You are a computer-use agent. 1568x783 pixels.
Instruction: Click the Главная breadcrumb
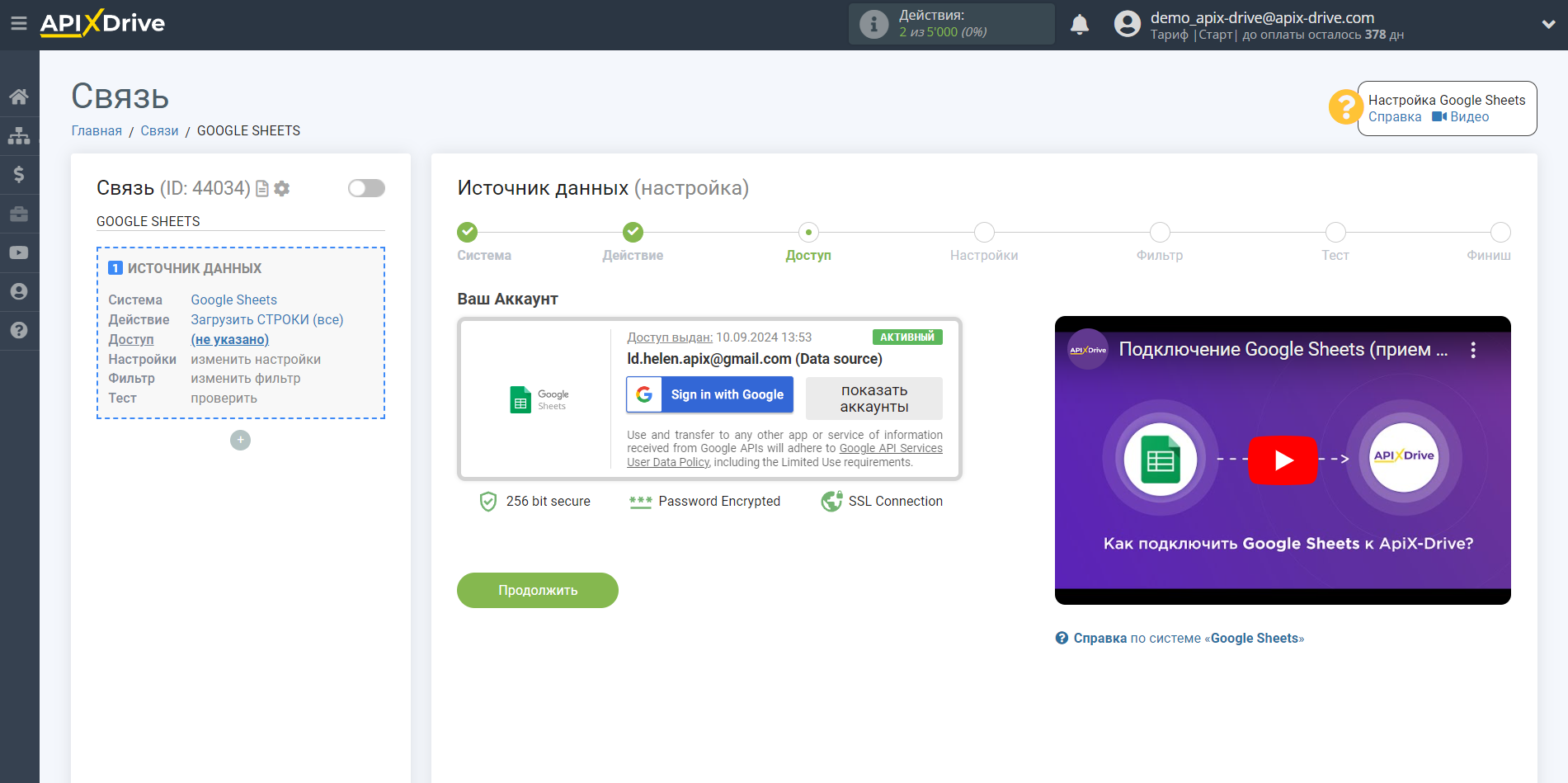[97, 131]
